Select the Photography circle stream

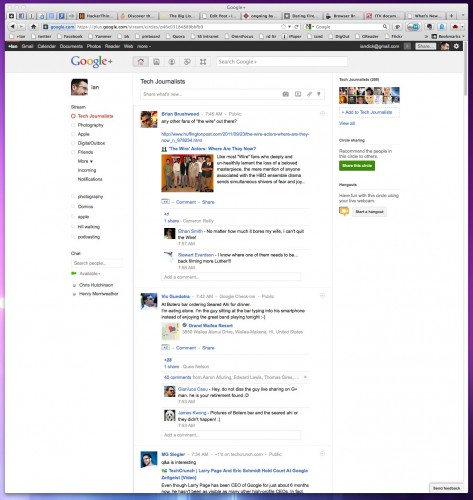(x=90, y=125)
